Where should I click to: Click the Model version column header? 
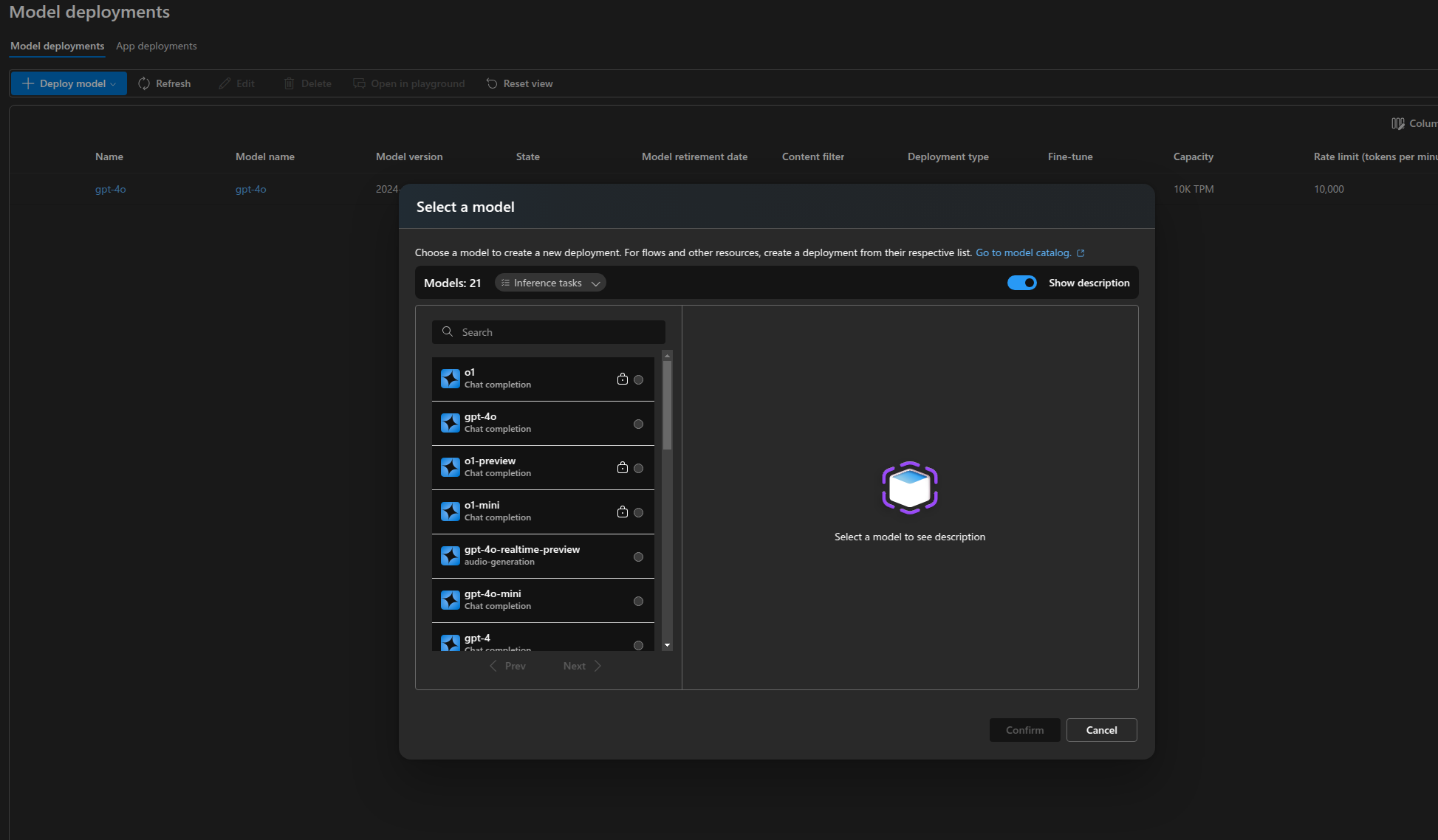point(409,156)
